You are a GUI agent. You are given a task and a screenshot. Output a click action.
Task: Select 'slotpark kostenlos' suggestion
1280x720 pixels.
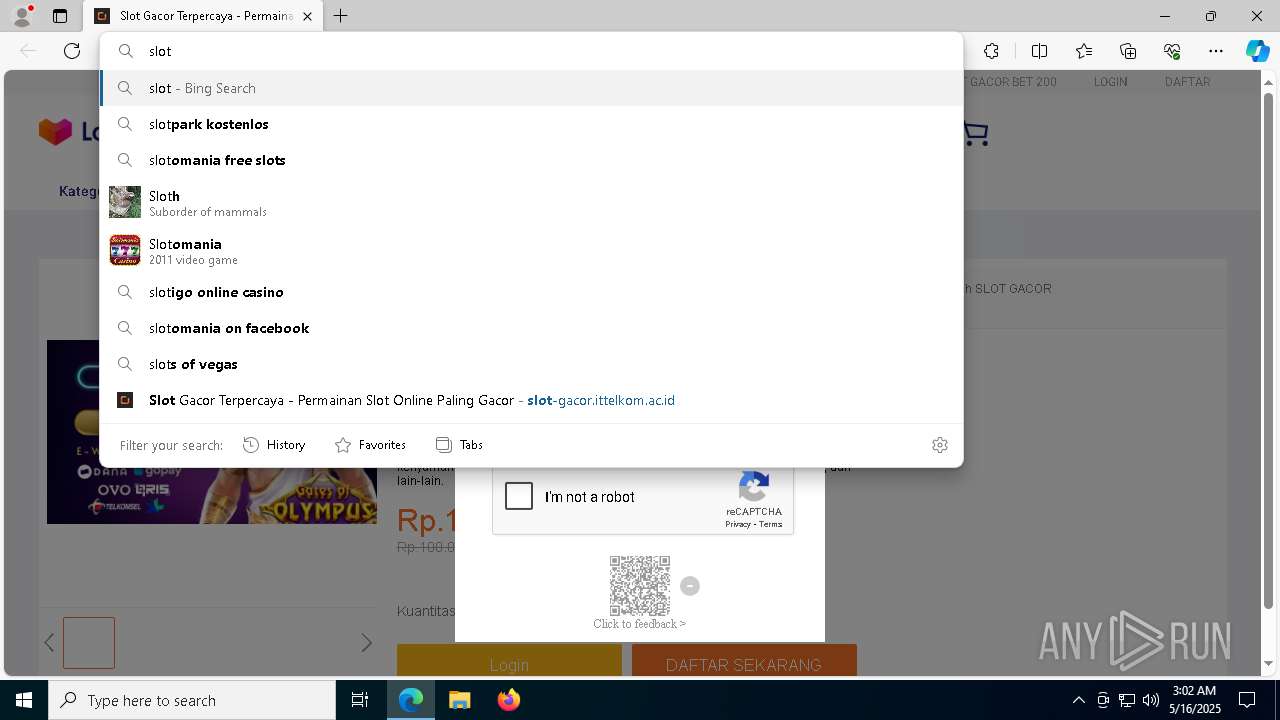[531, 124]
